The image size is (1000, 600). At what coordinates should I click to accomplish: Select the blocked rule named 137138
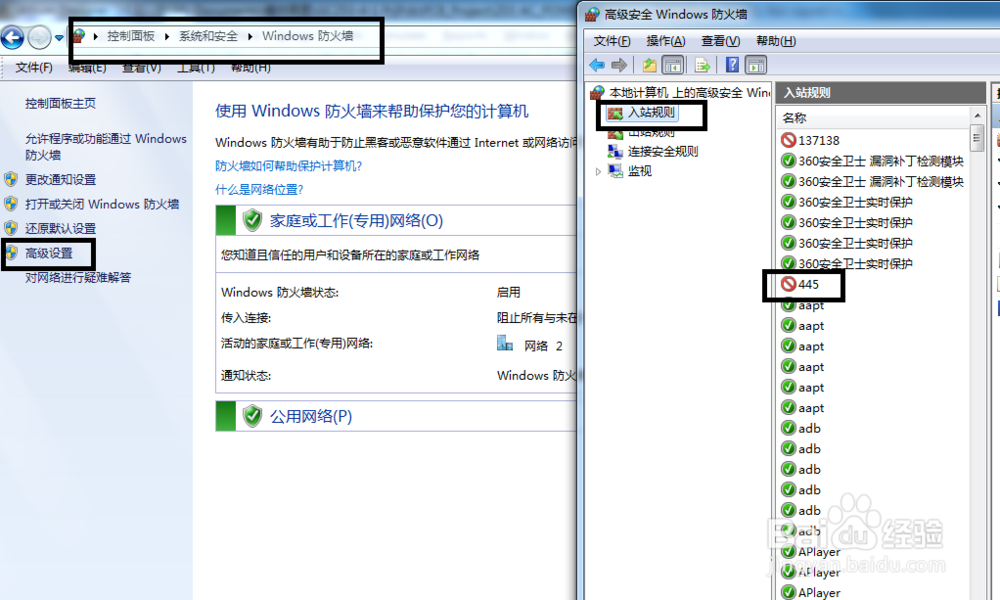tap(819, 140)
